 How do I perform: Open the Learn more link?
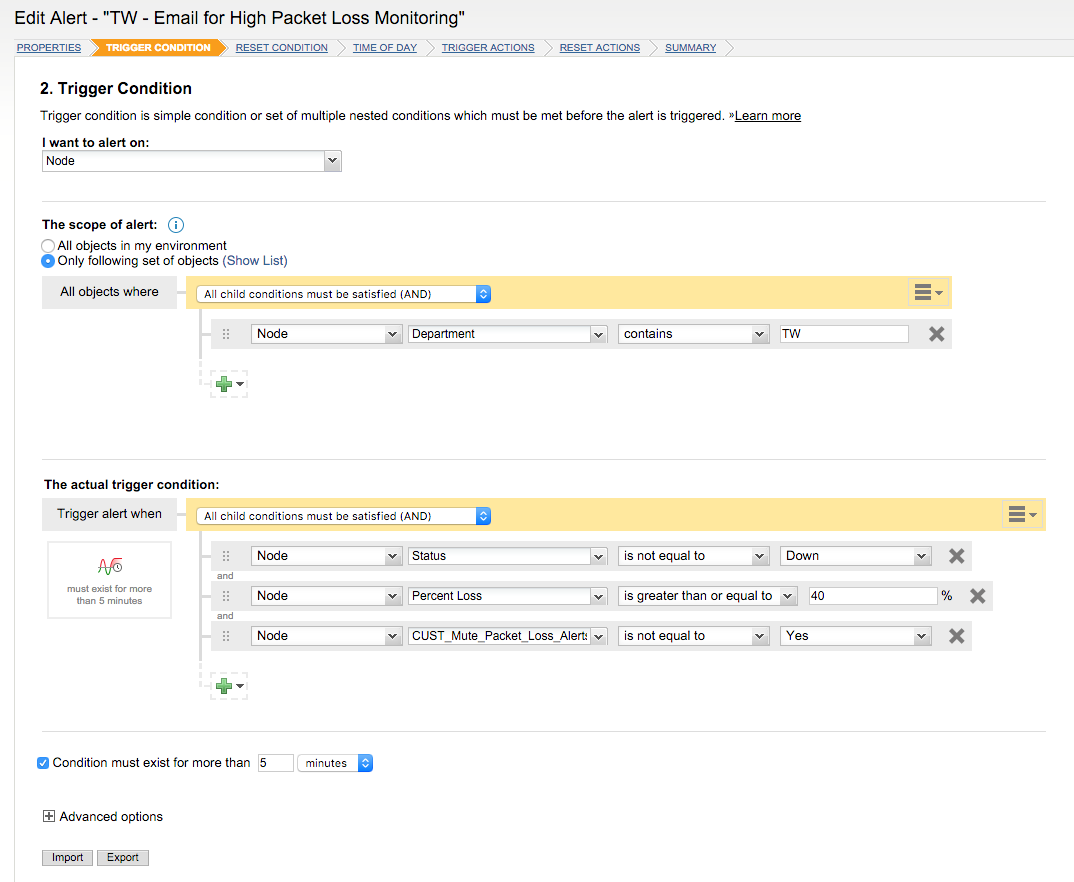click(767, 116)
